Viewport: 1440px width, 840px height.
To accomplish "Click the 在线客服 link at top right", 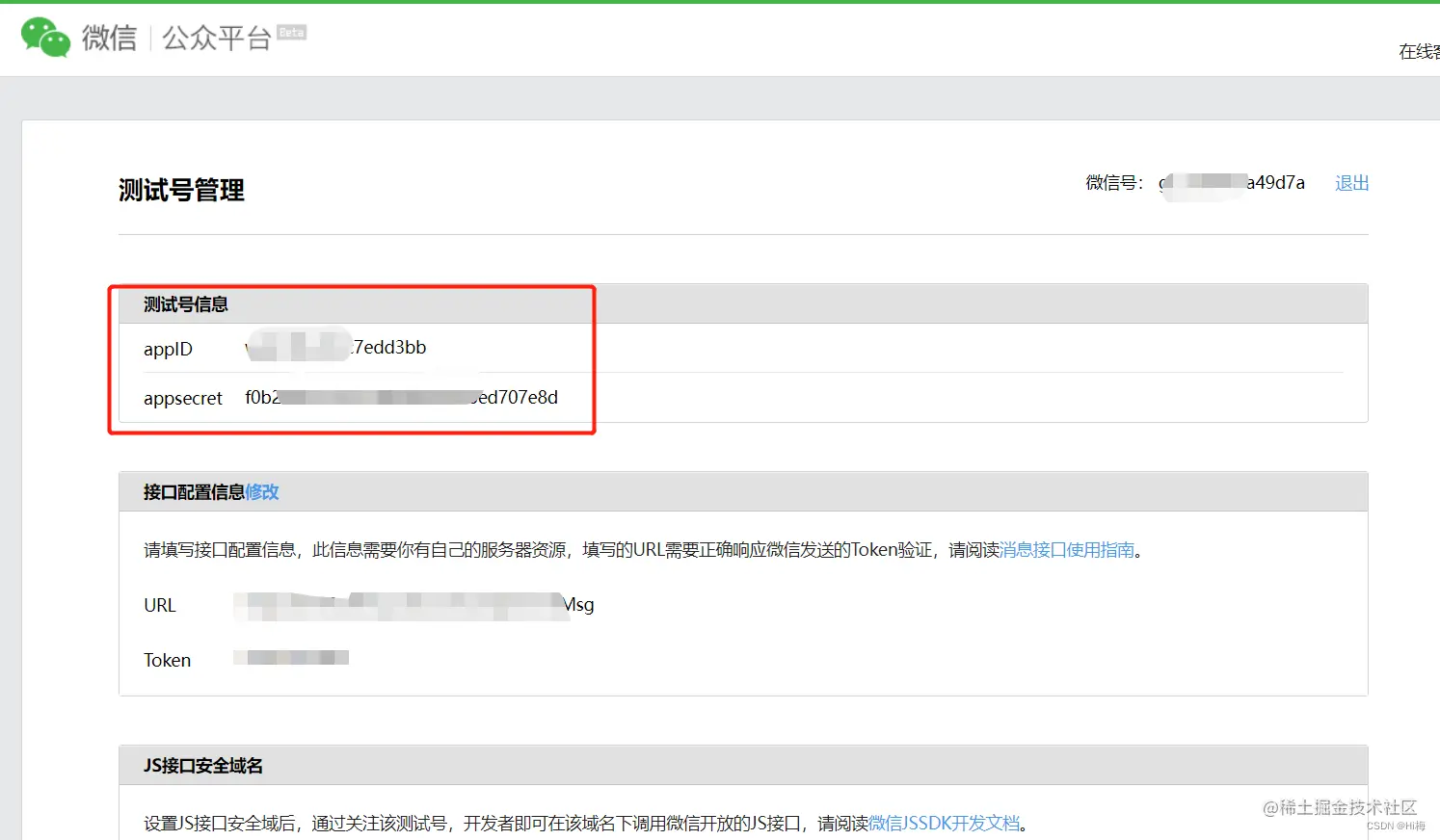I will 1419,52.
